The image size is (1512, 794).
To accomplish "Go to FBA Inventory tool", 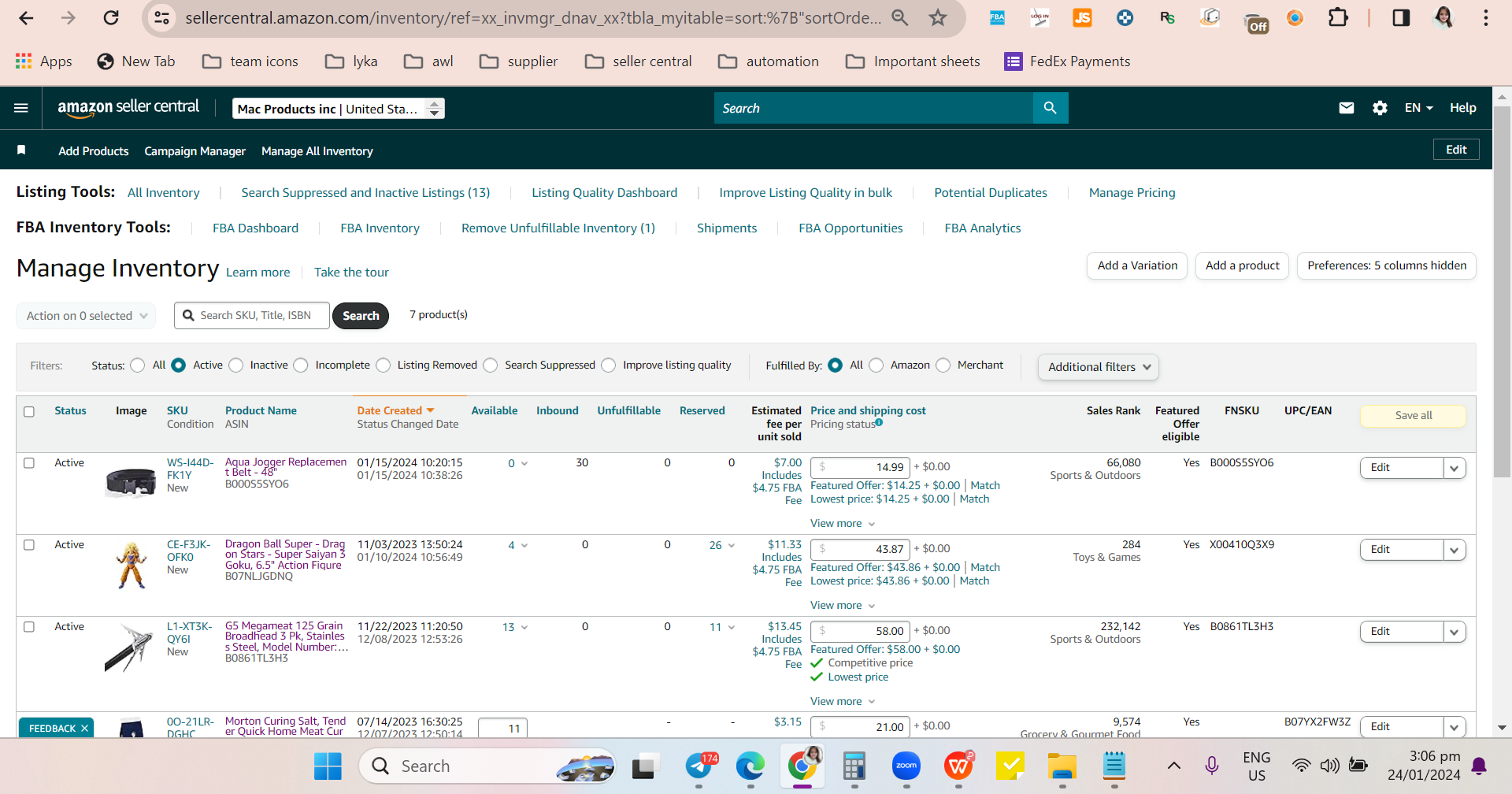I will pyautogui.click(x=380, y=228).
